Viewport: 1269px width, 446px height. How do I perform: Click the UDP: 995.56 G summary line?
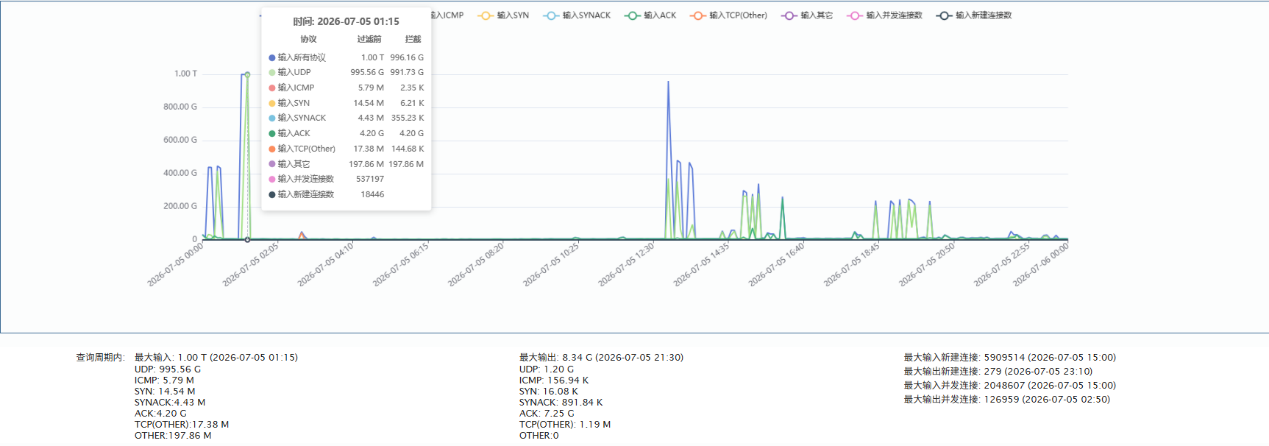pyautogui.click(x=167, y=369)
